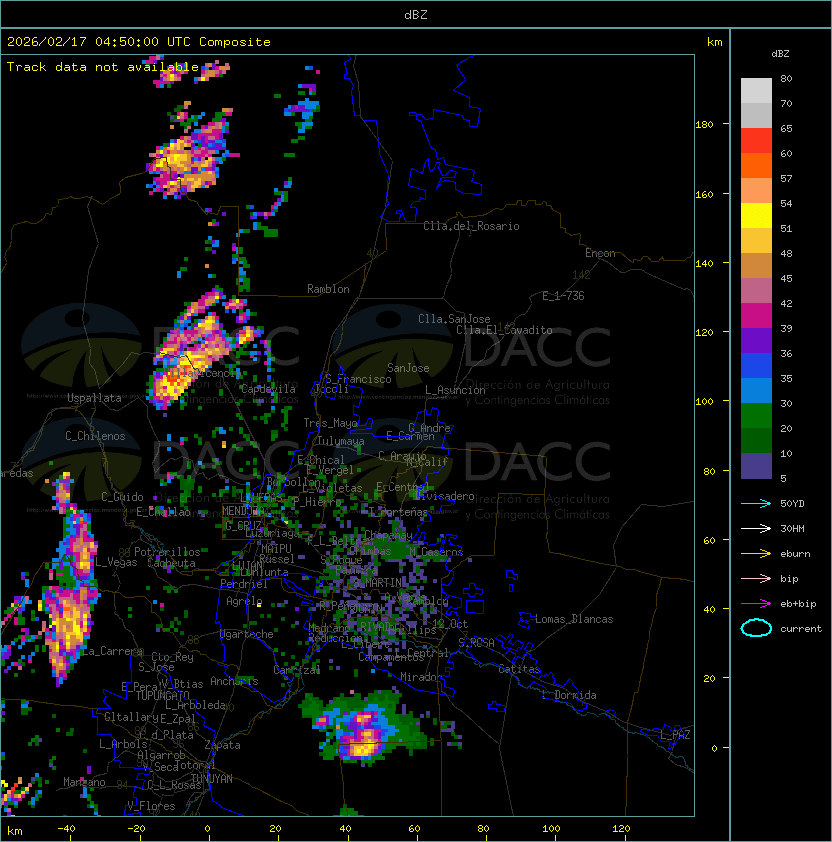This screenshot has height=842, width=832.
Task: Click the 'E_1-736' map label
Action: click(x=563, y=296)
